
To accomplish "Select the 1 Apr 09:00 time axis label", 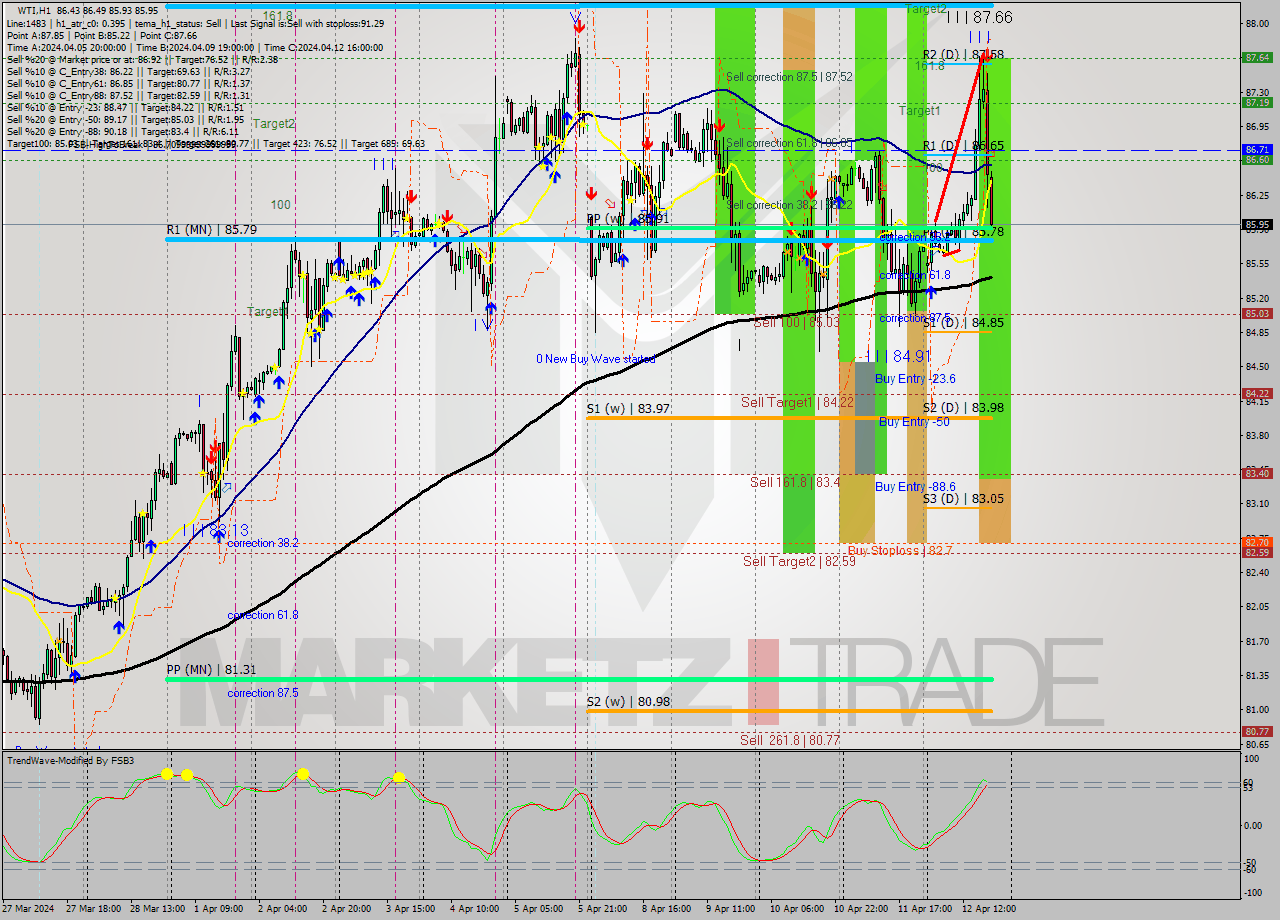I will 217,909.
